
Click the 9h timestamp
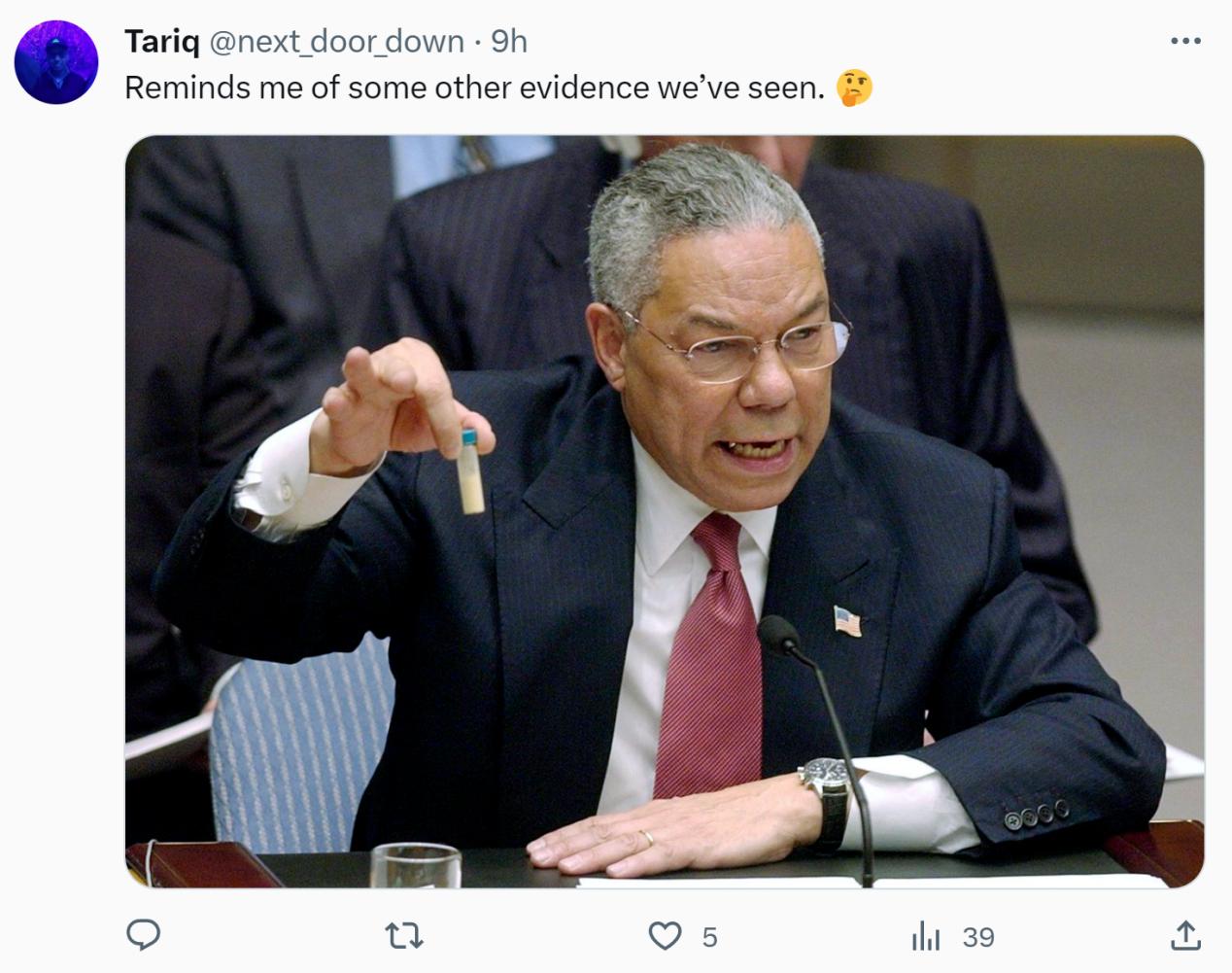point(509,42)
